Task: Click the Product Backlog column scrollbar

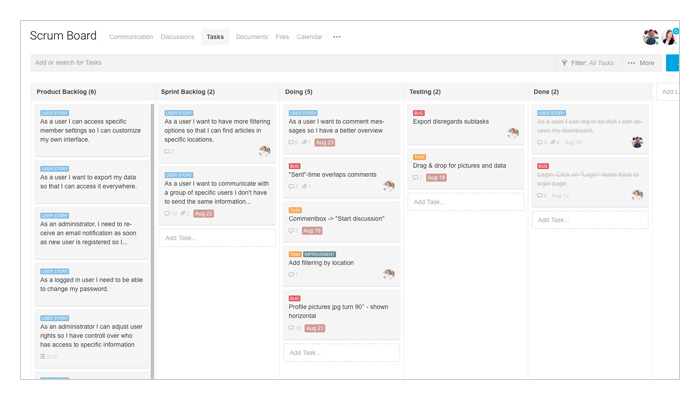Action: tap(152, 241)
